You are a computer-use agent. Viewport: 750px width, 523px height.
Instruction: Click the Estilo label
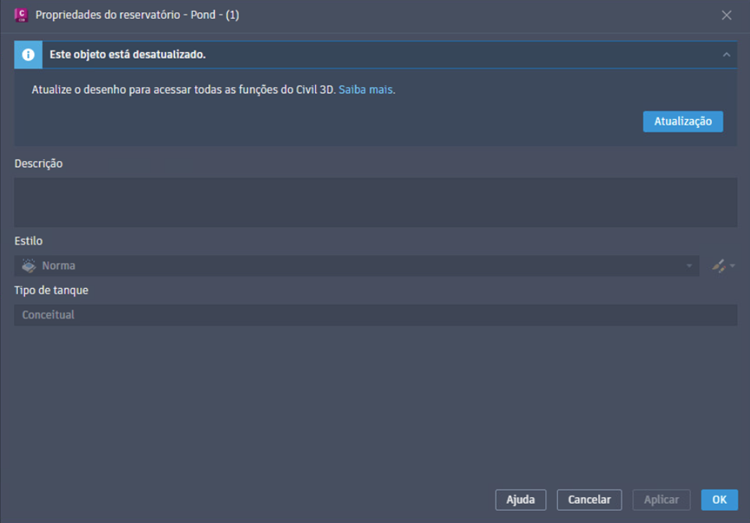click(28, 241)
